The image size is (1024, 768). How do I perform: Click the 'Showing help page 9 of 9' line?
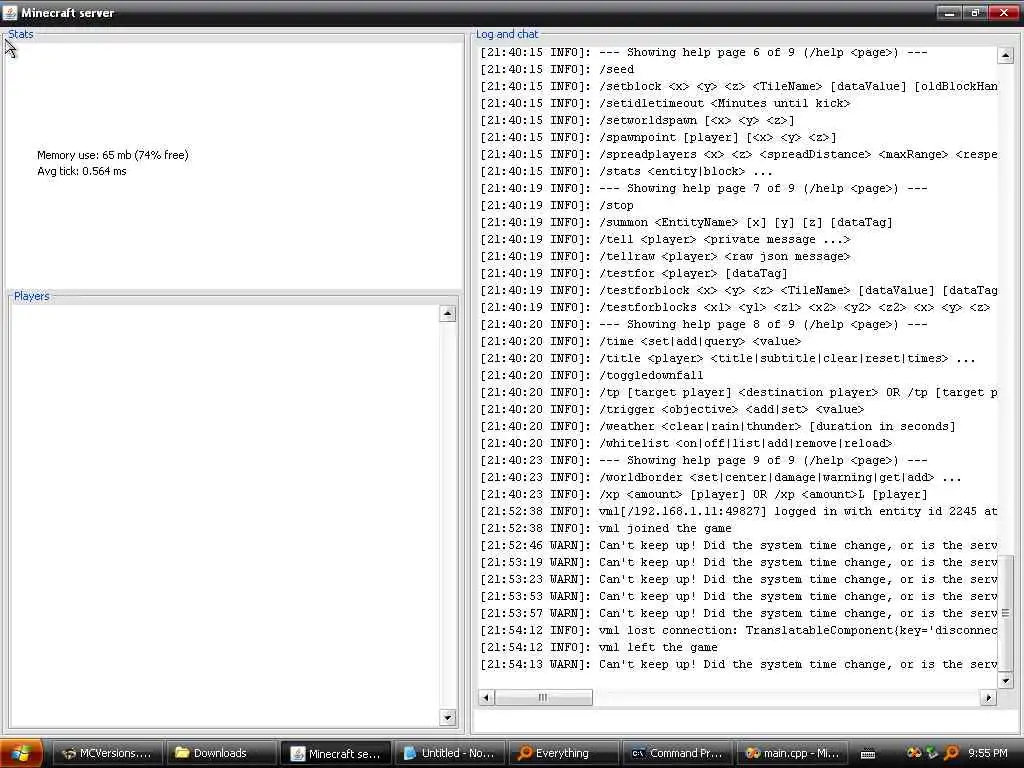tap(703, 460)
